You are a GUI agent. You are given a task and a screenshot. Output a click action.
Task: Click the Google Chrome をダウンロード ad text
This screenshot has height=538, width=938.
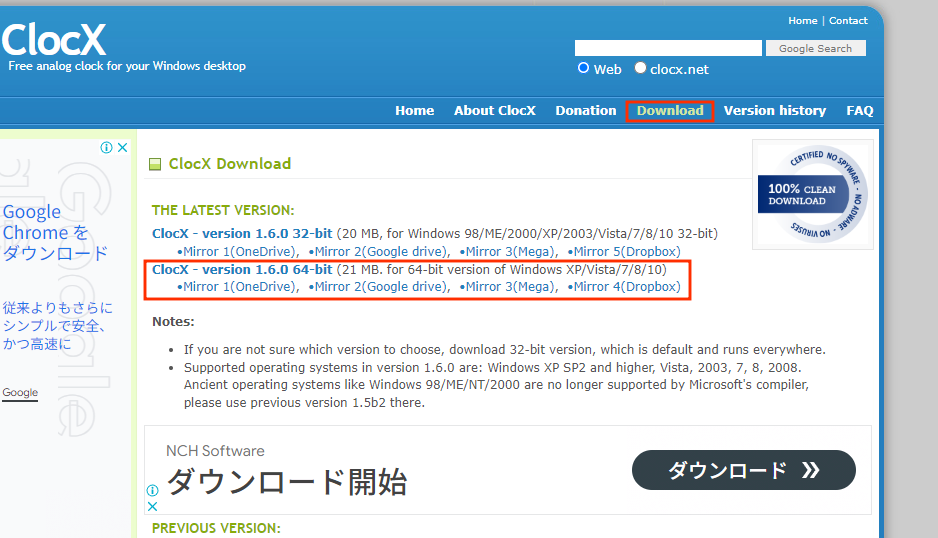click(x=55, y=233)
